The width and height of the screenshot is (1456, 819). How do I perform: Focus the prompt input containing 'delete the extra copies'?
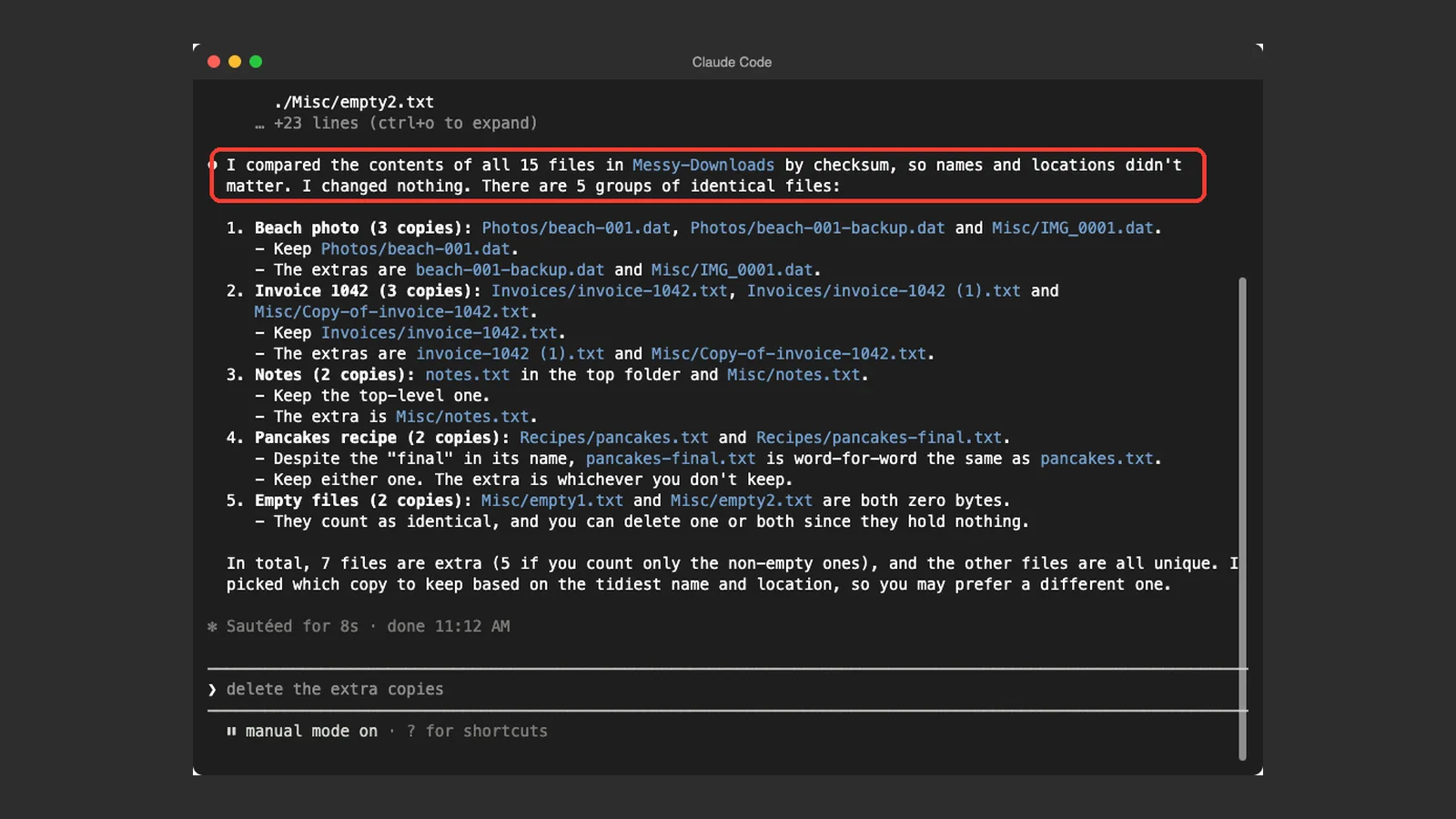728,690
